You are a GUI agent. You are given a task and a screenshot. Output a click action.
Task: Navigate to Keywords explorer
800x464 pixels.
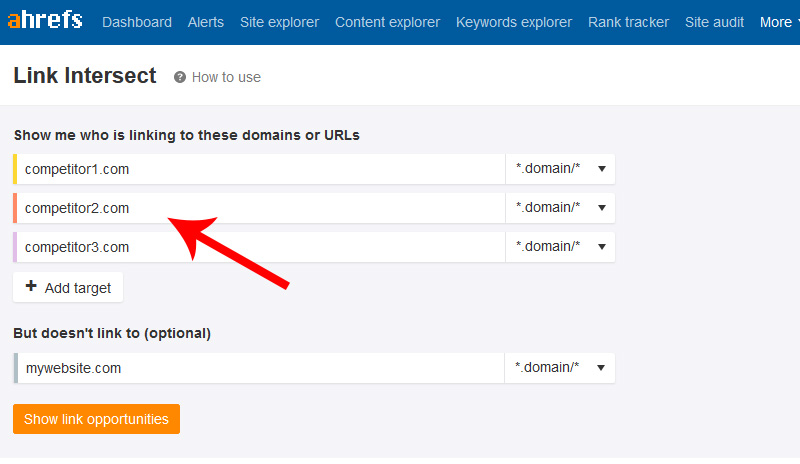514,22
